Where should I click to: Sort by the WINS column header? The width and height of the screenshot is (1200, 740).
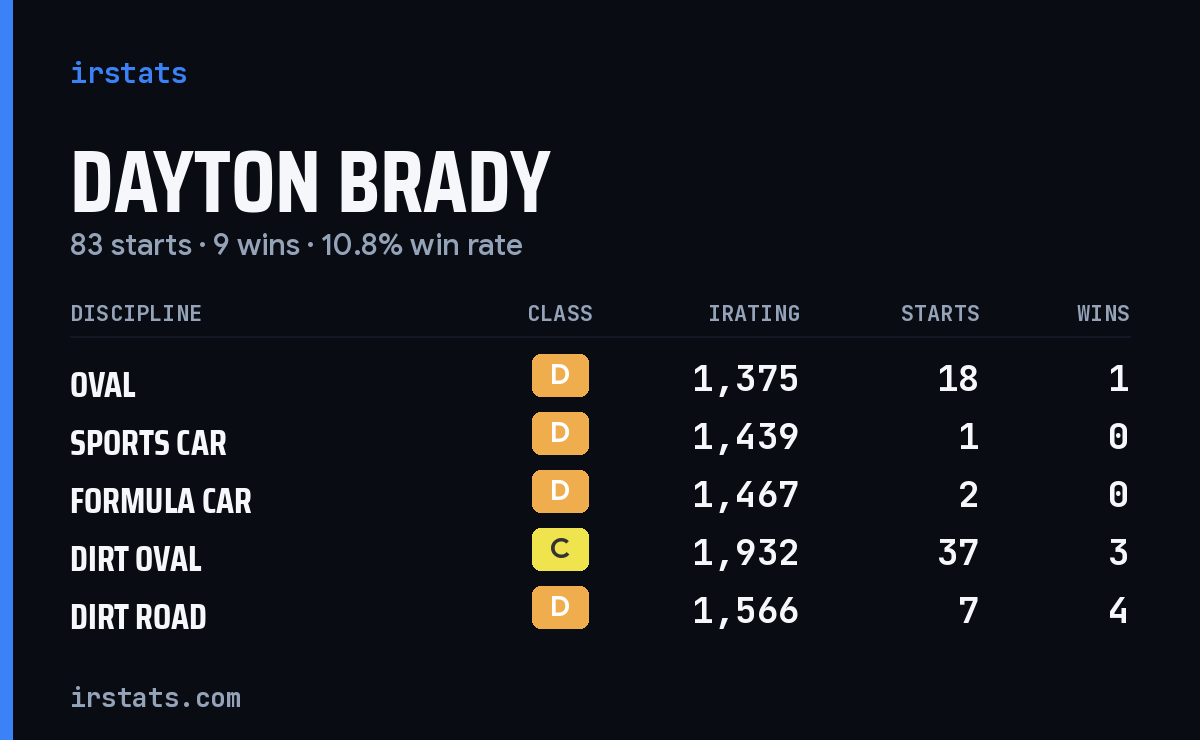coord(1103,314)
